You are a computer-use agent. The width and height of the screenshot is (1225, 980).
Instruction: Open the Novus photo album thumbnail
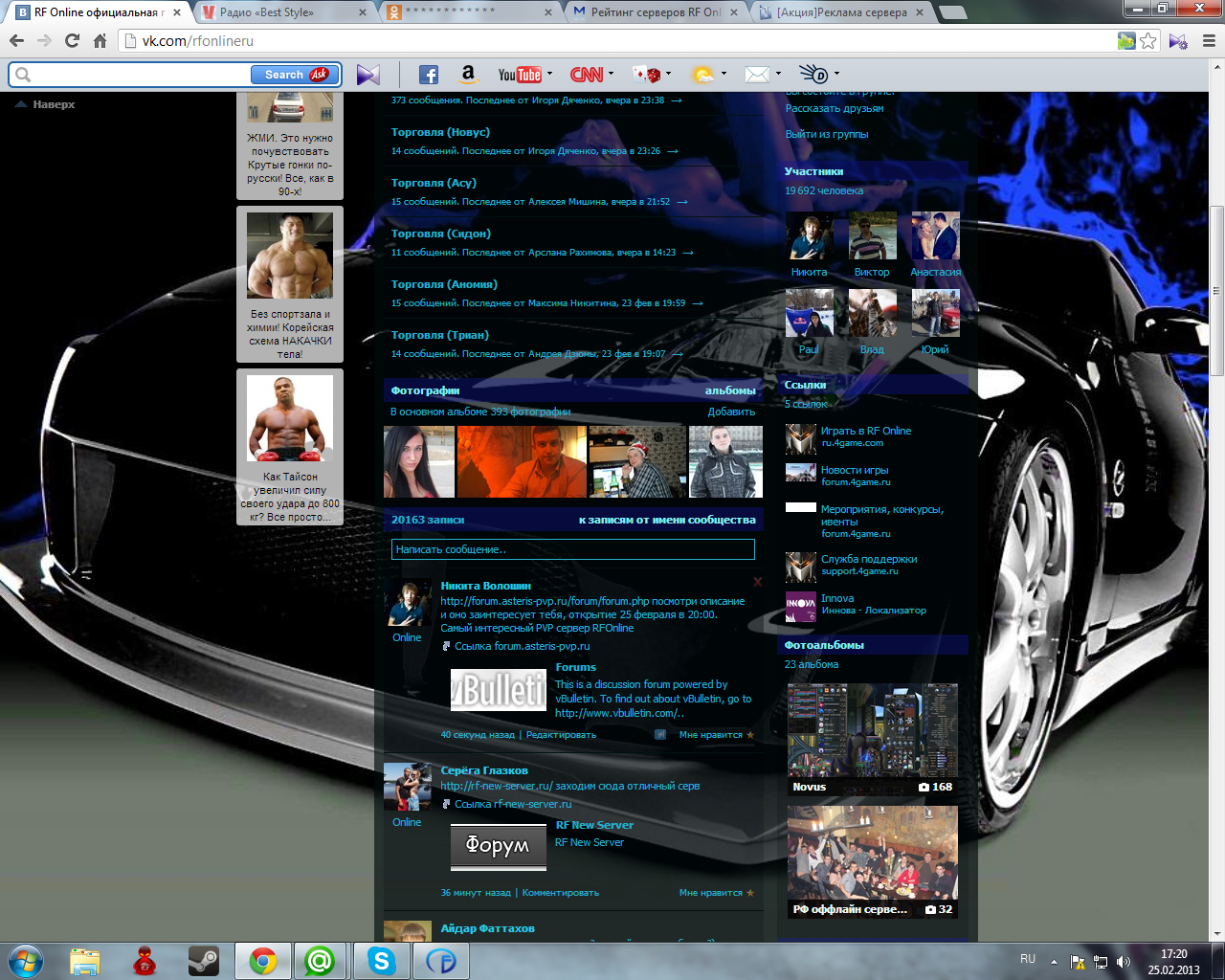[872, 740]
